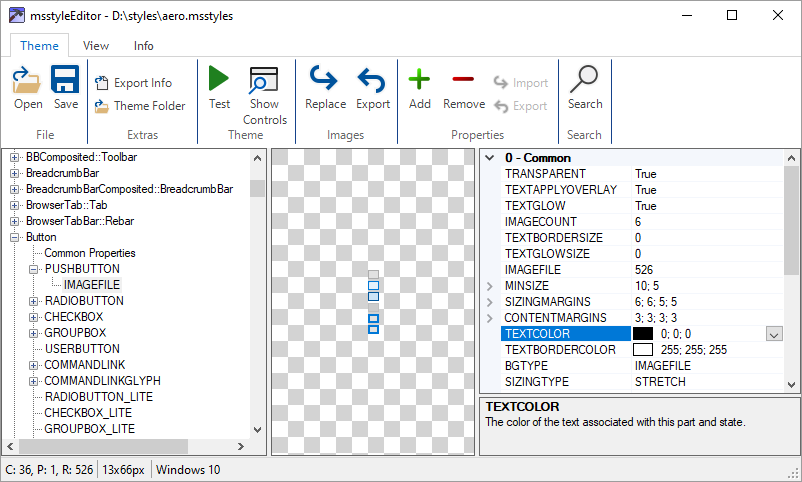Open the View ribbon tab

tap(96, 46)
